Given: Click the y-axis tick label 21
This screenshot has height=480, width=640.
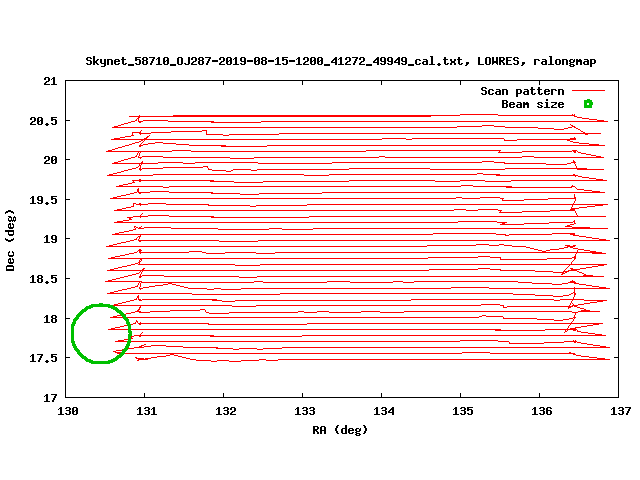Looking at the screenshot, I should point(51,81).
